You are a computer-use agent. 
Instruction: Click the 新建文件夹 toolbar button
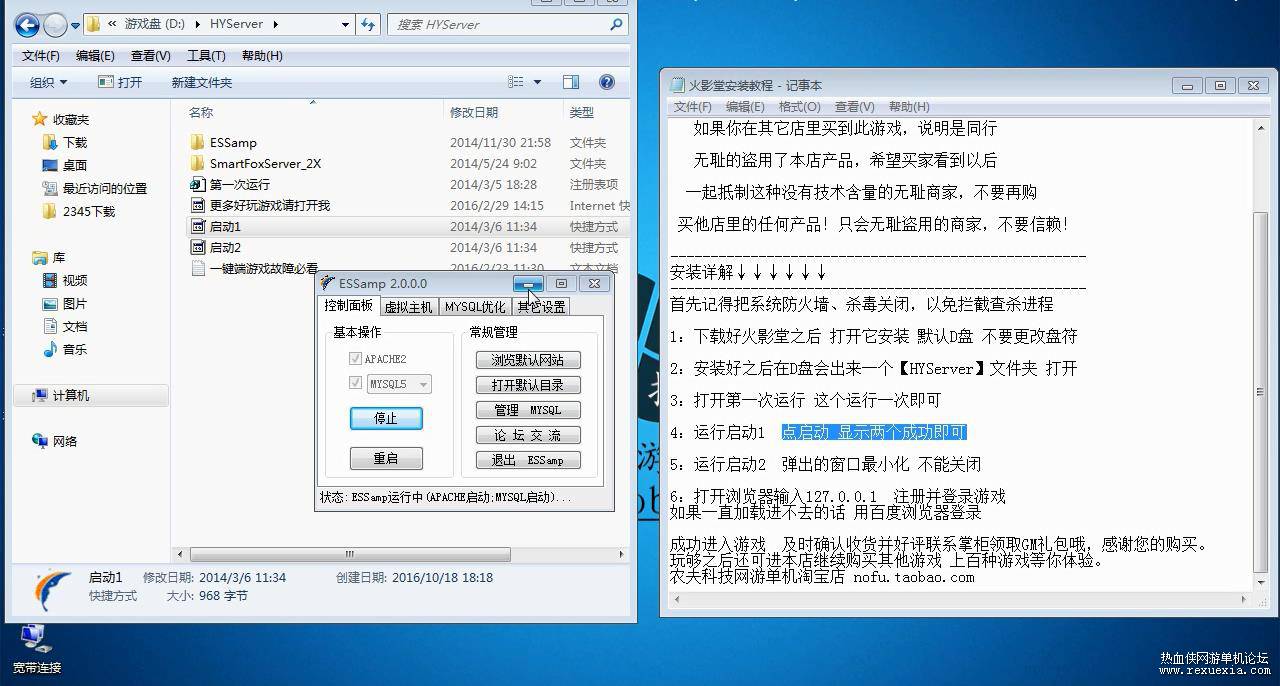(x=201, y=82)
